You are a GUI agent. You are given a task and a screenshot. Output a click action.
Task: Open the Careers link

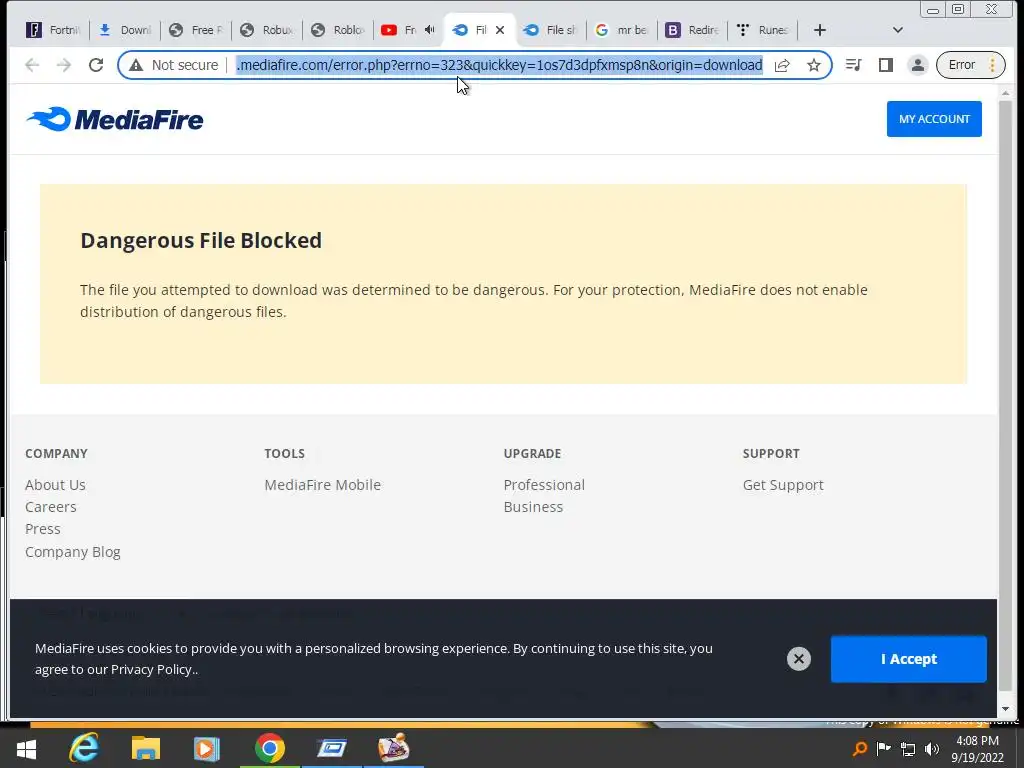[50, 507]
